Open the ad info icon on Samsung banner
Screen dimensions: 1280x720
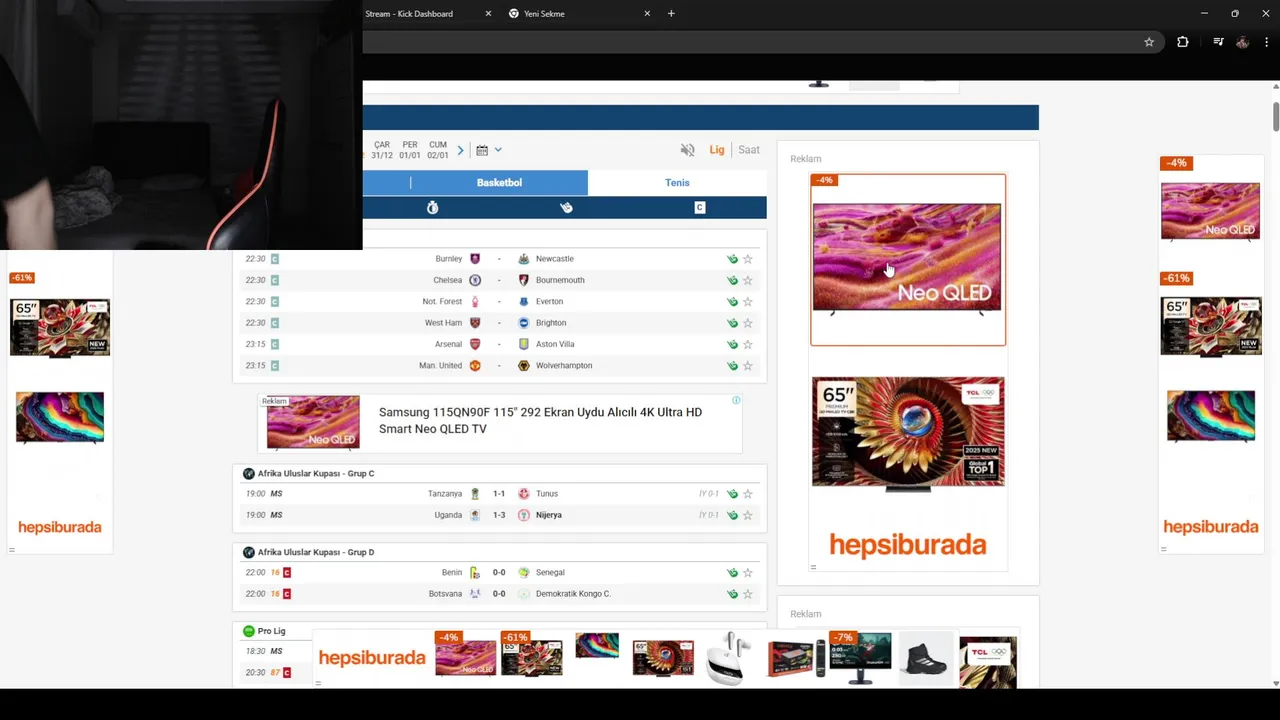(736, 400)
